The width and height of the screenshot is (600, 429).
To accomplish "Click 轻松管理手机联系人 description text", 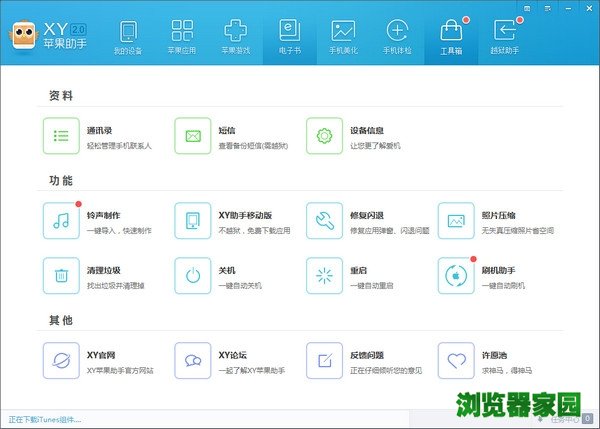I will point(119,146).
